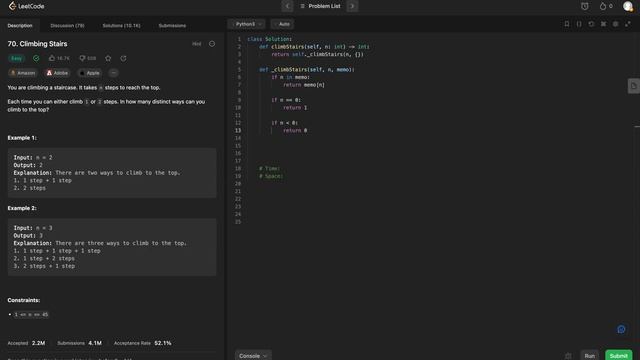
Task: Switch to the Submissions tab
Action: (x=172, y=25)
